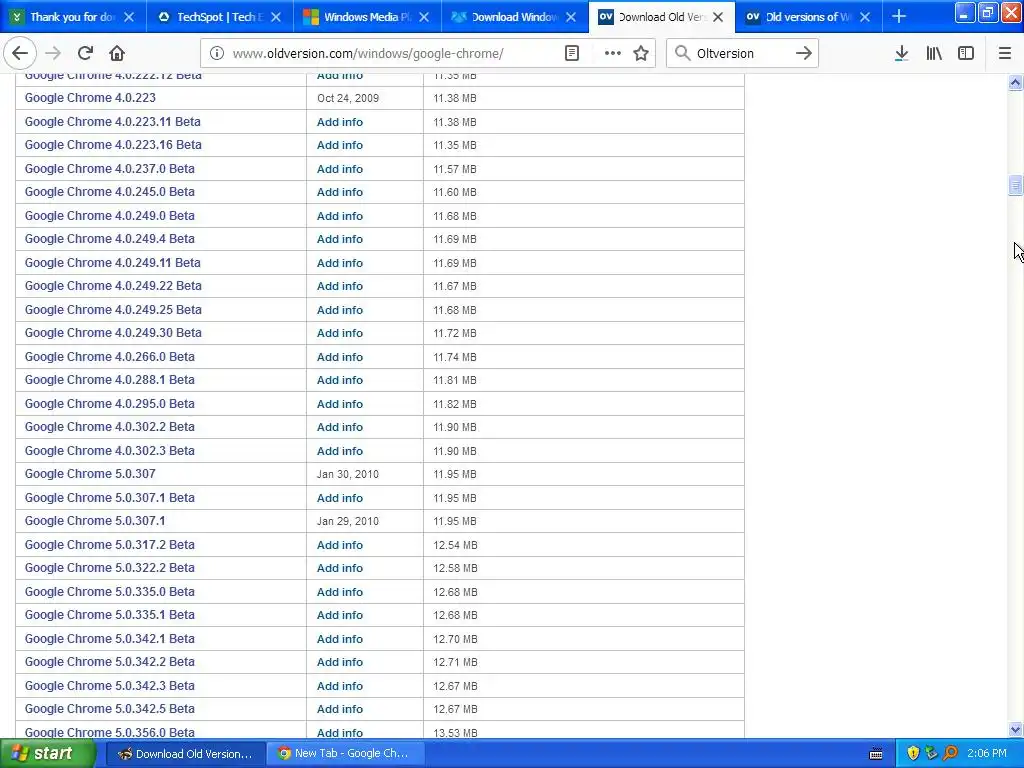
Task: Open Google Chrome 4.0.249.30 Beta link
Action: 113,333
